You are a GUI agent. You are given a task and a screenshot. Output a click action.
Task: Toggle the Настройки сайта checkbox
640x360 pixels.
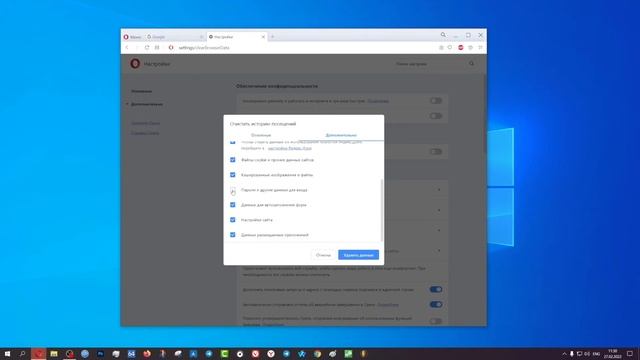(233, 220)
